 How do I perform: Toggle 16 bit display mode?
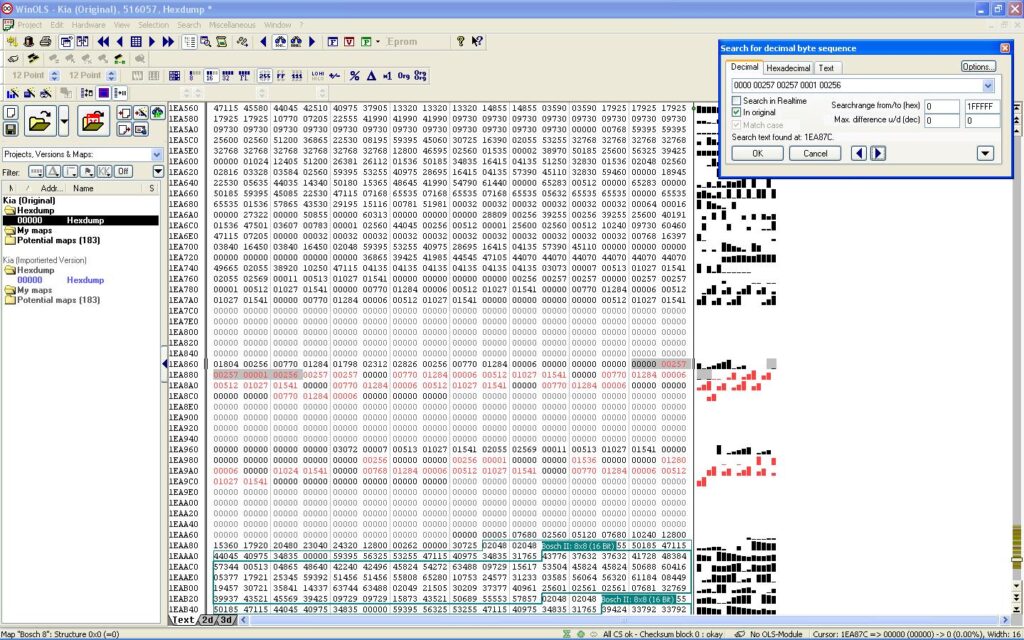(211, 76)
